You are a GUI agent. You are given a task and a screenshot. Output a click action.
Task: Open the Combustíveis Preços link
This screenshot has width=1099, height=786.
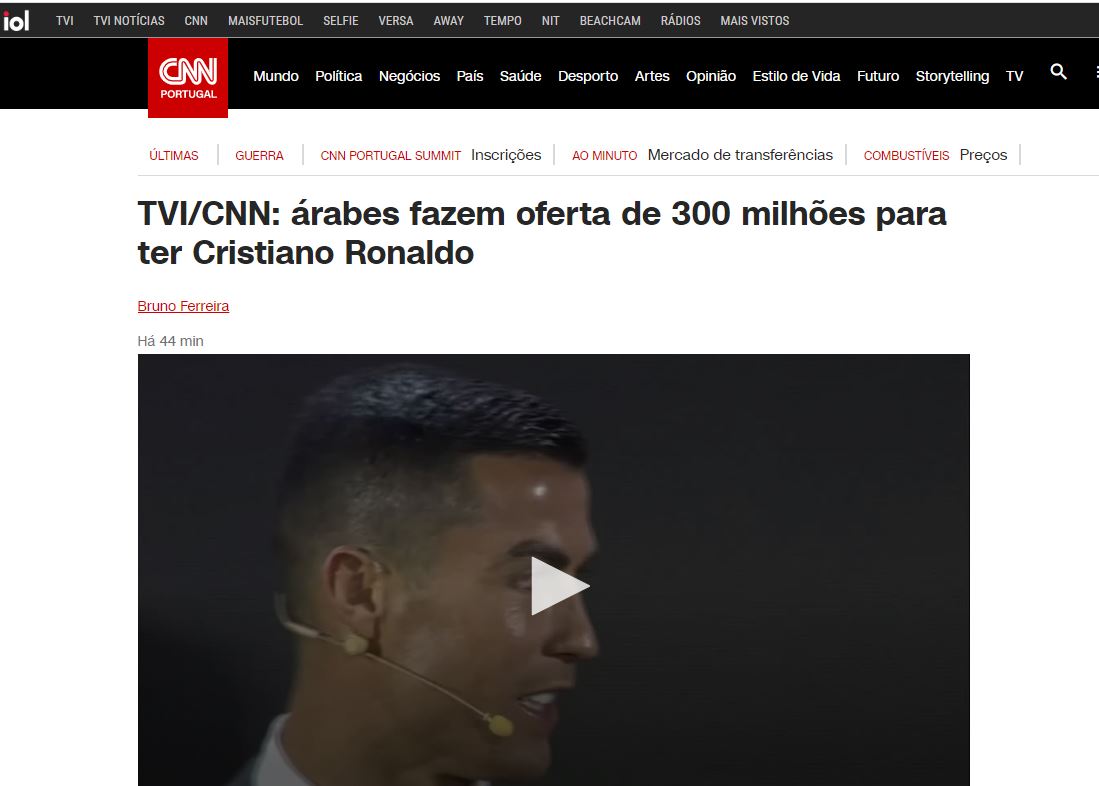pos(983,155)
